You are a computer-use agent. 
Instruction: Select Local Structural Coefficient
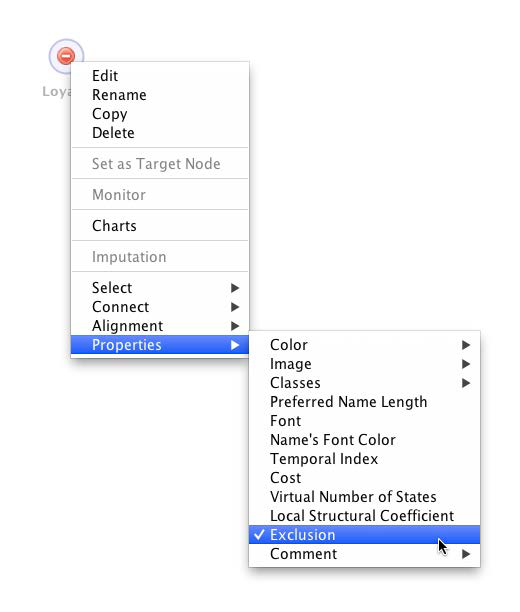tap(365, 516)
